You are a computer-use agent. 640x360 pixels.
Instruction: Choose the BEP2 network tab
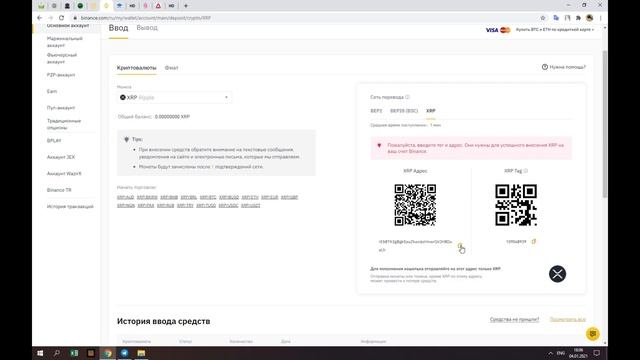pyautogui.click(x=376, y=111)
